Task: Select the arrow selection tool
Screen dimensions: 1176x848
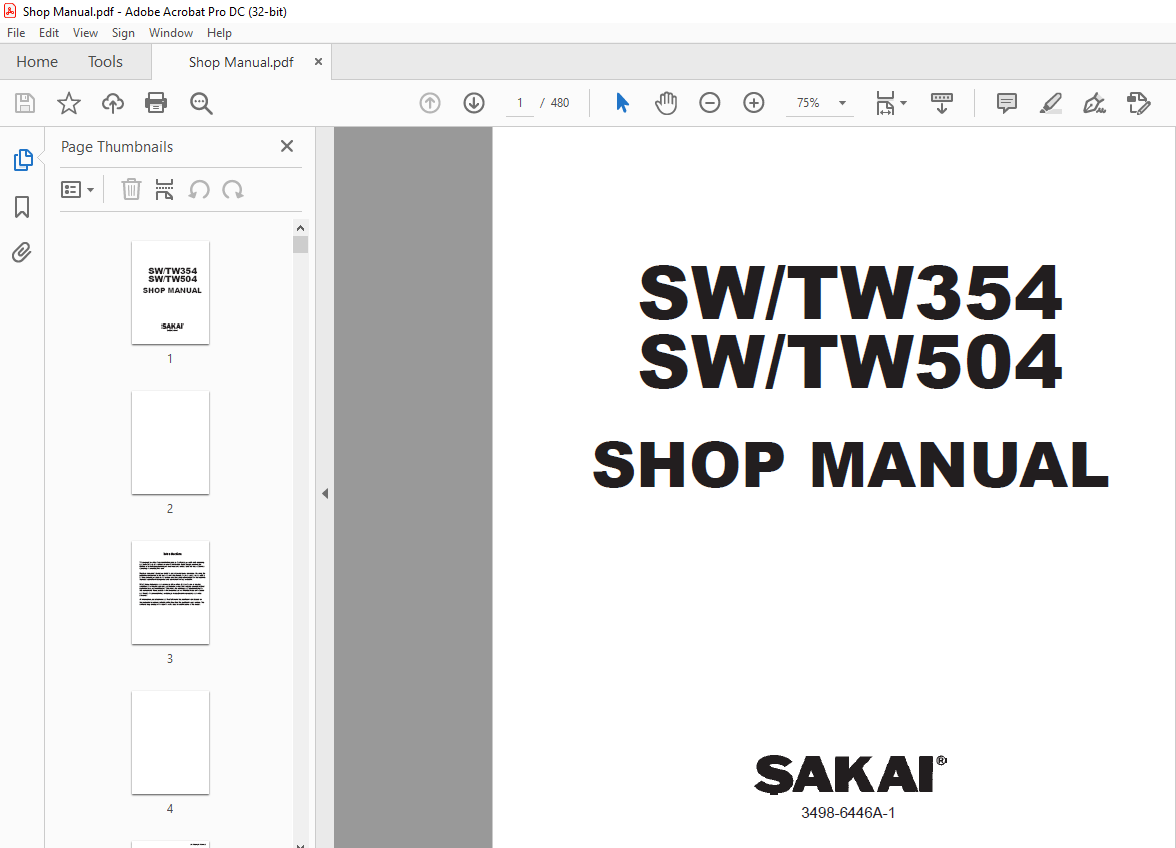Action: click(x=622, y=103)
